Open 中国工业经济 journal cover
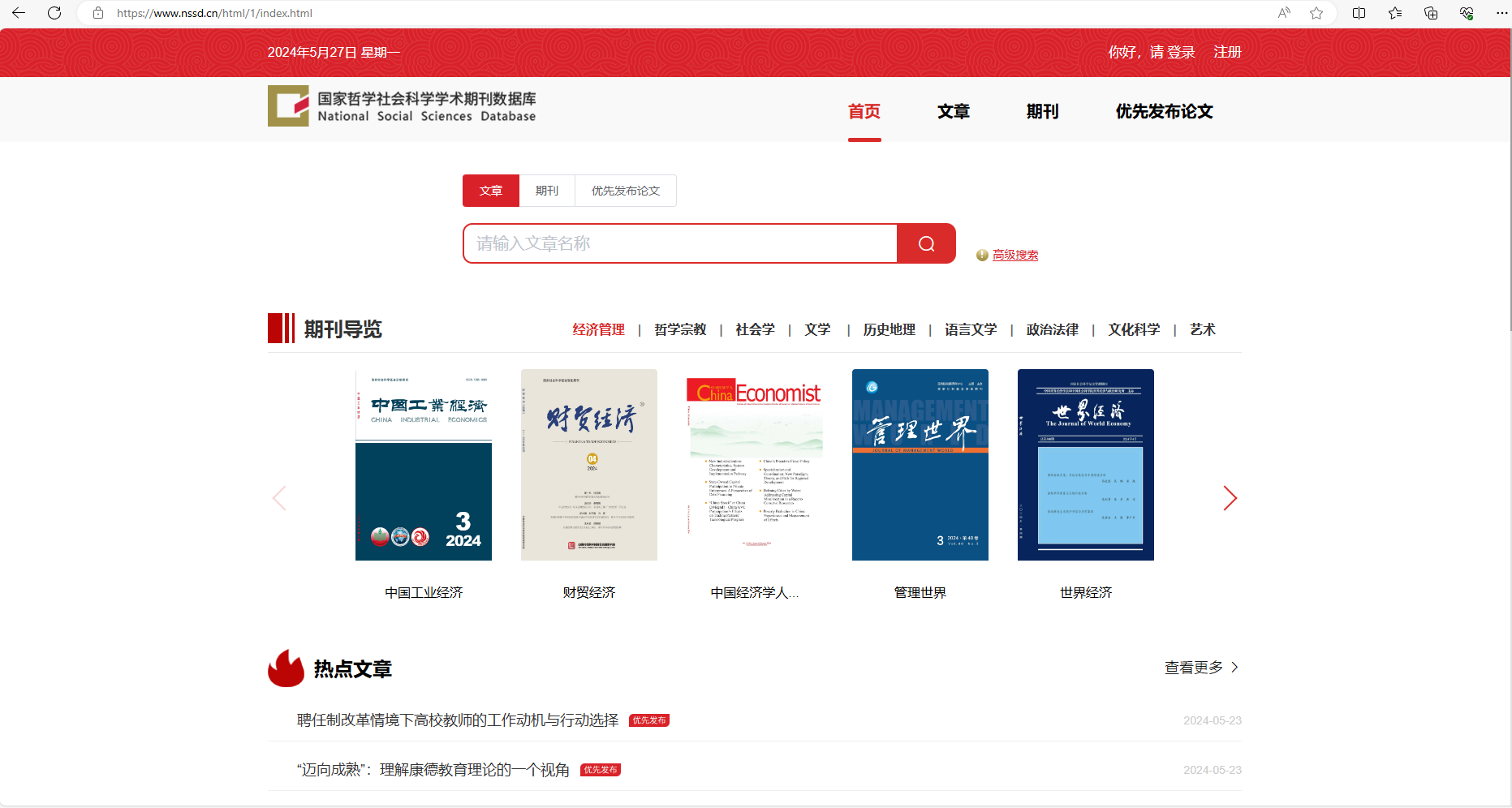1512x808 pixels. 424,465
